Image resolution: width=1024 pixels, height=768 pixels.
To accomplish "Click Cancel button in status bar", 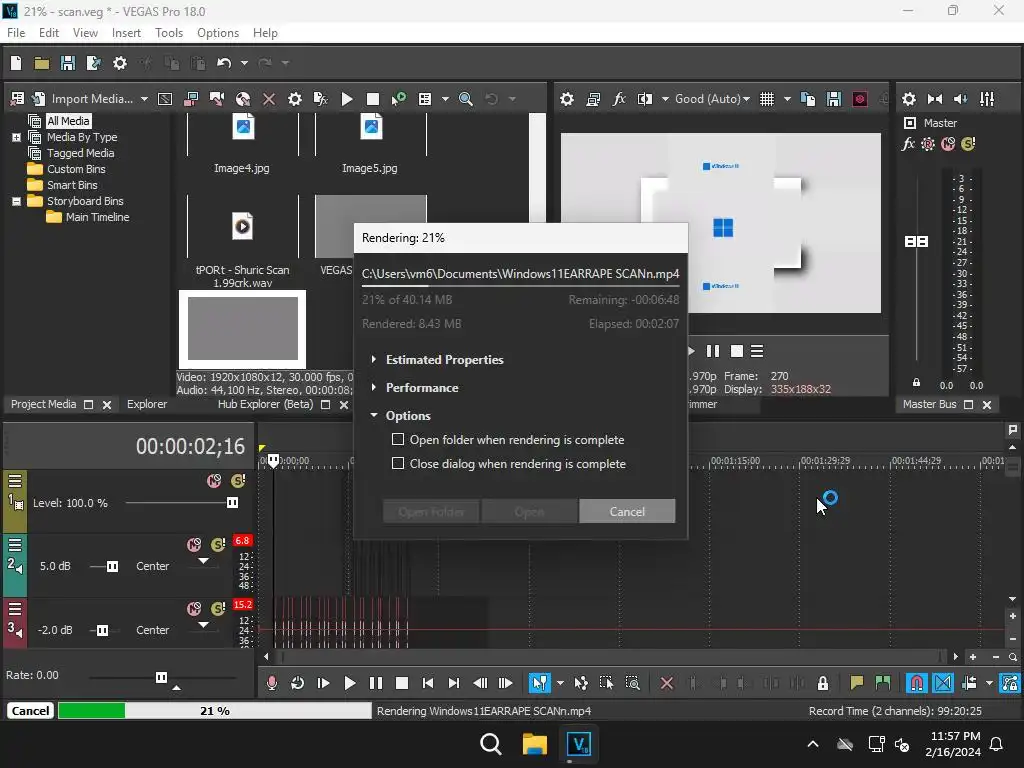I will (x=30, y=711).
